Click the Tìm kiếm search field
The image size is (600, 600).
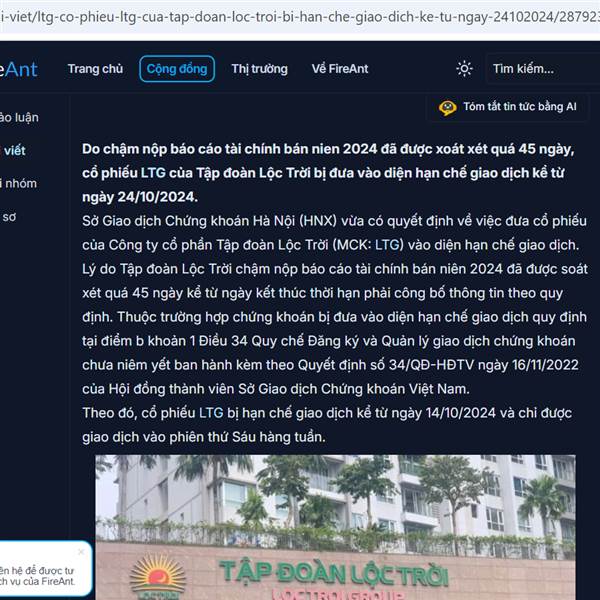pyautogui.click(x=543, y=69)
